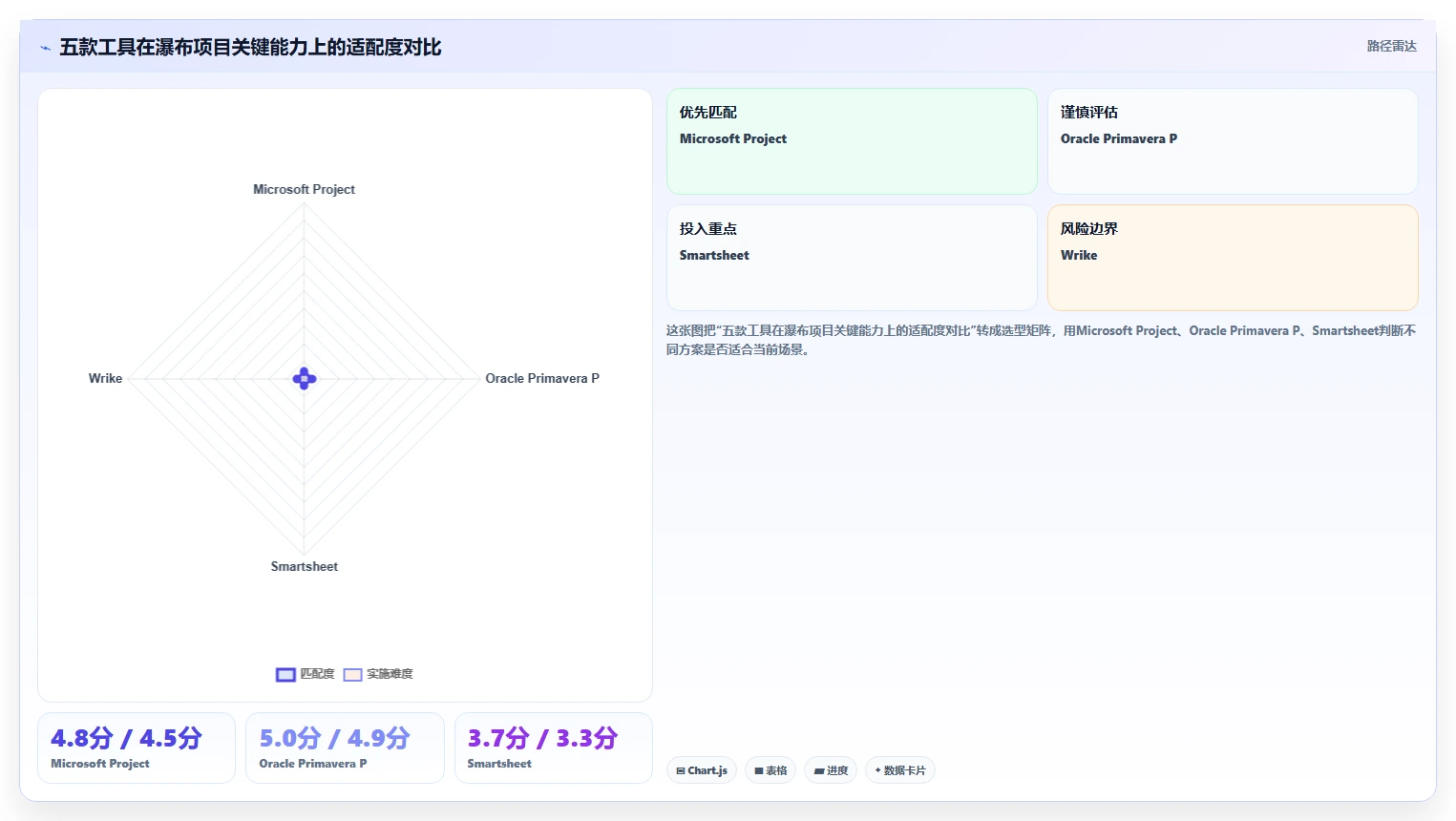
Task: Click the 匹配度 legend label text
Action: coord(317,674)
